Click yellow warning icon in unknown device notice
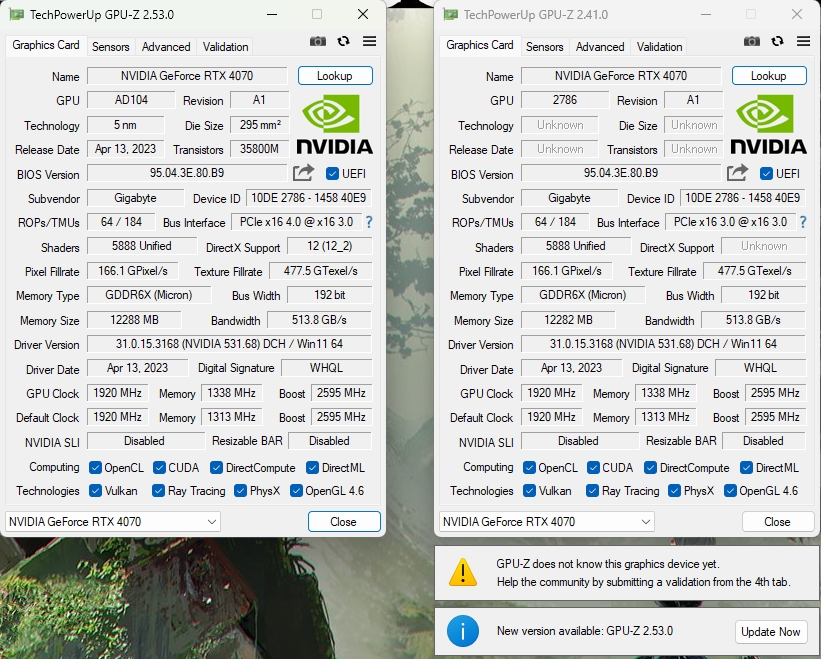The image size is (821, 659). click(x=463, y=572)
